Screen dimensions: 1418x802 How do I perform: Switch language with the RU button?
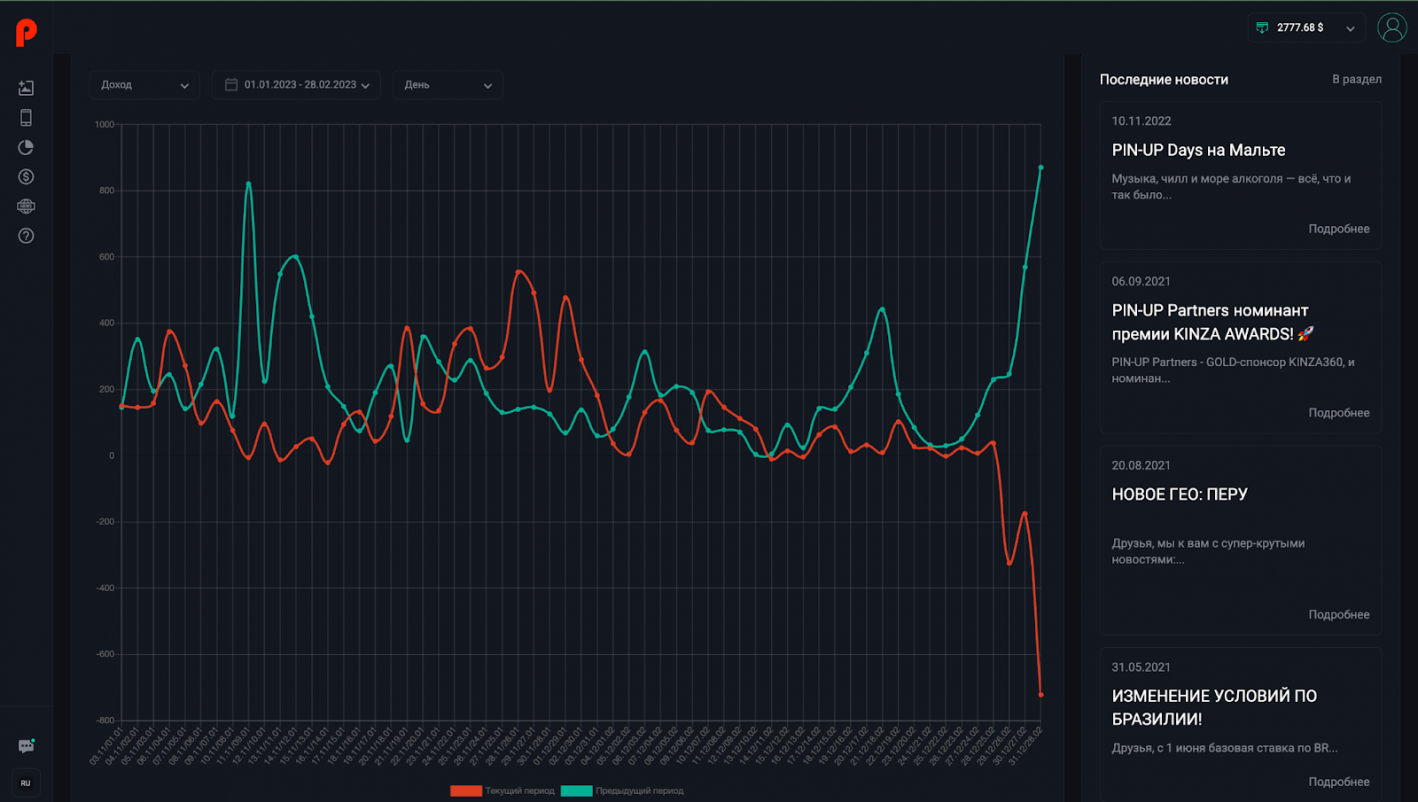click(26, 784)
